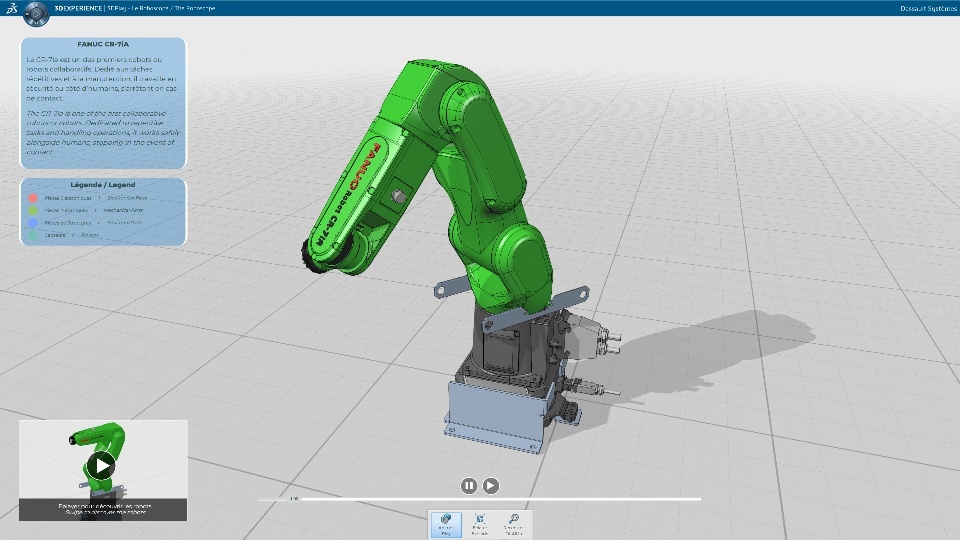Select the highlighted Play tool in bottom toolbar
Screen dimensions: 960x540
(446, 525)
